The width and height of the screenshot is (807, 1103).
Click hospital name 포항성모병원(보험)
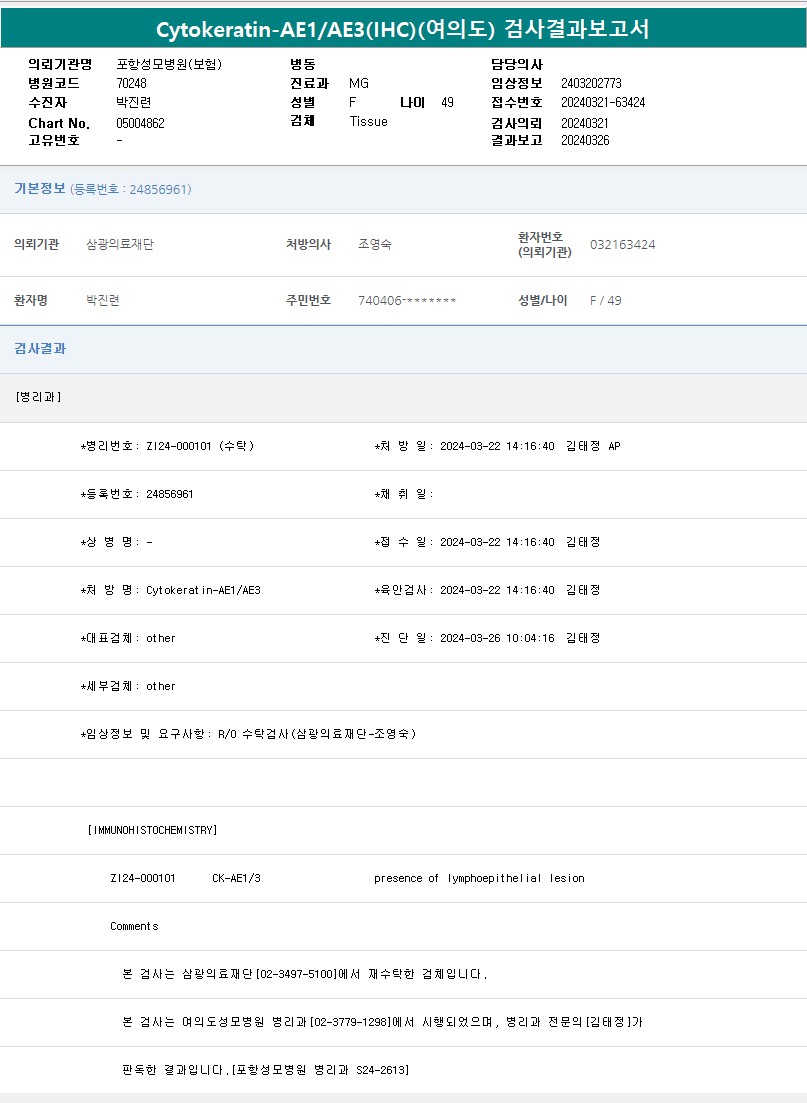point(169,64)
